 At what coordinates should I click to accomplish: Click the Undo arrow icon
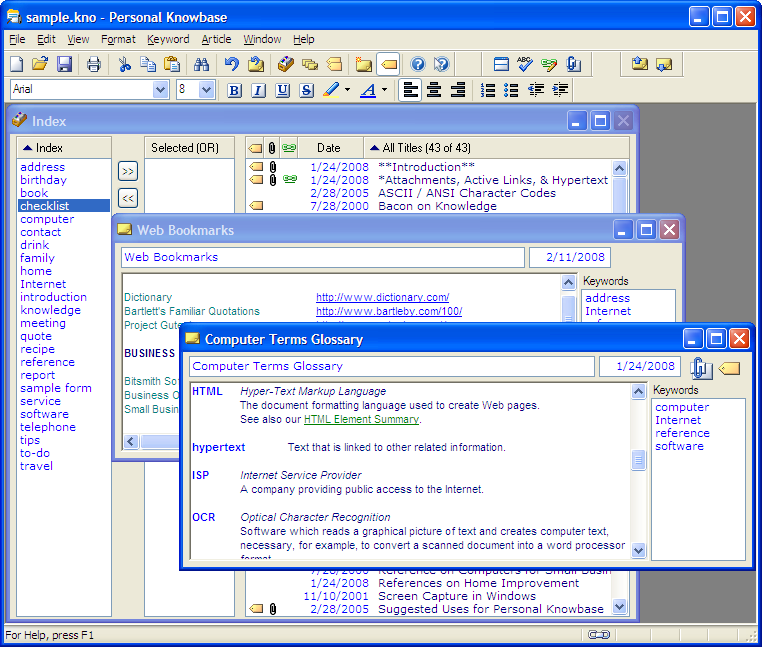point(232,65)
